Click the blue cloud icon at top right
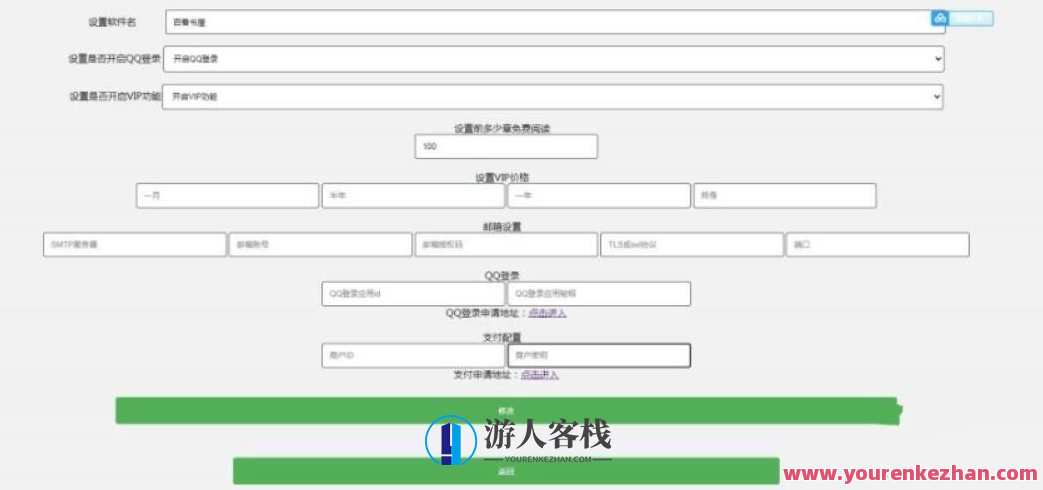The height and width of the screenshot is (490, 1043). (939, 19)
